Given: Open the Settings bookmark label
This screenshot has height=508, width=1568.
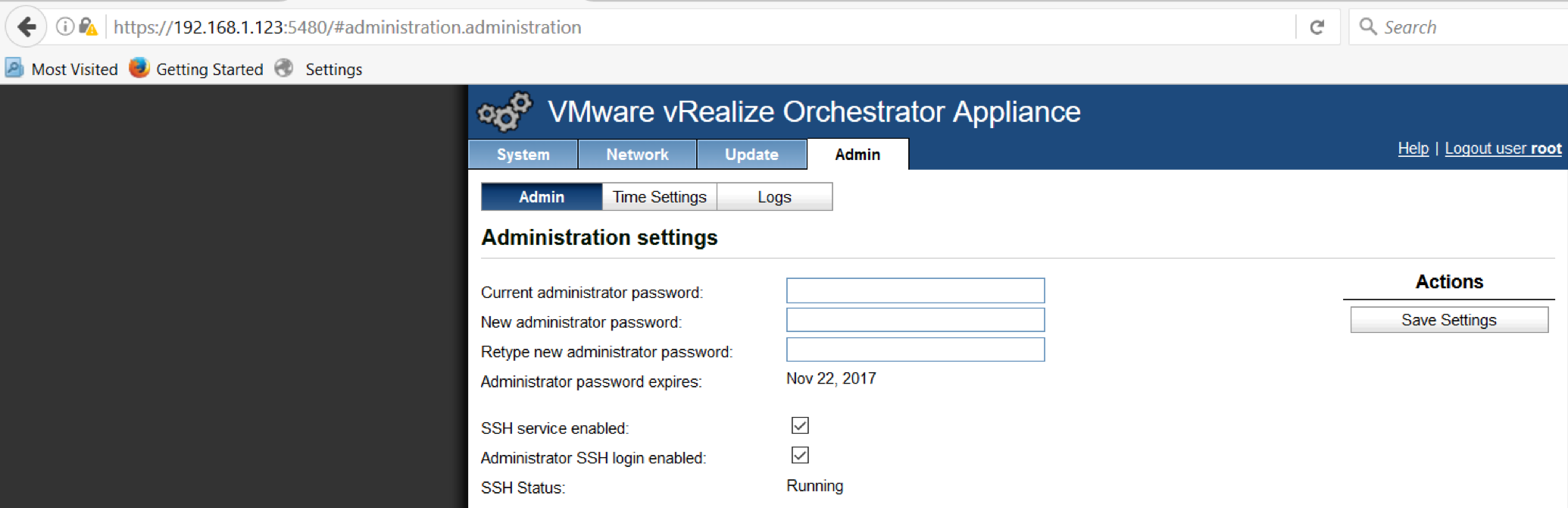Looking at the screenshot, I should point(334,69).
